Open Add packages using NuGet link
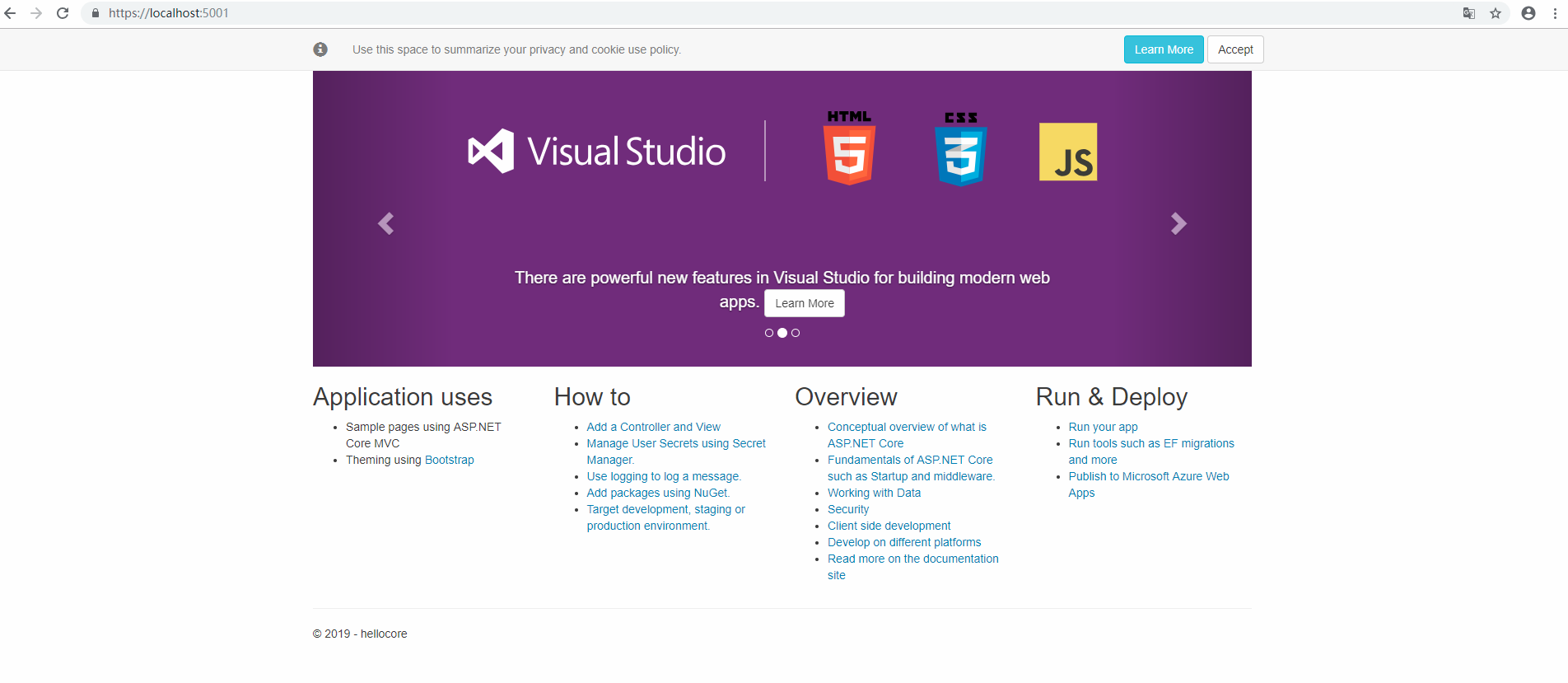 point(658,493)
